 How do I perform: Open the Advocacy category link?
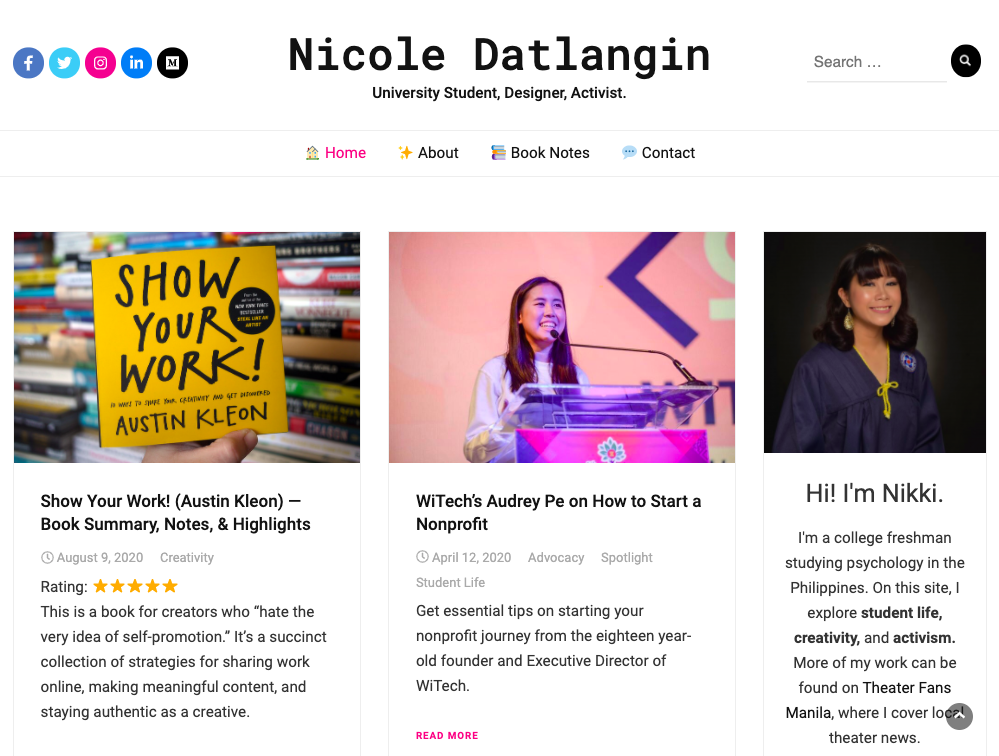pos(556,557)
